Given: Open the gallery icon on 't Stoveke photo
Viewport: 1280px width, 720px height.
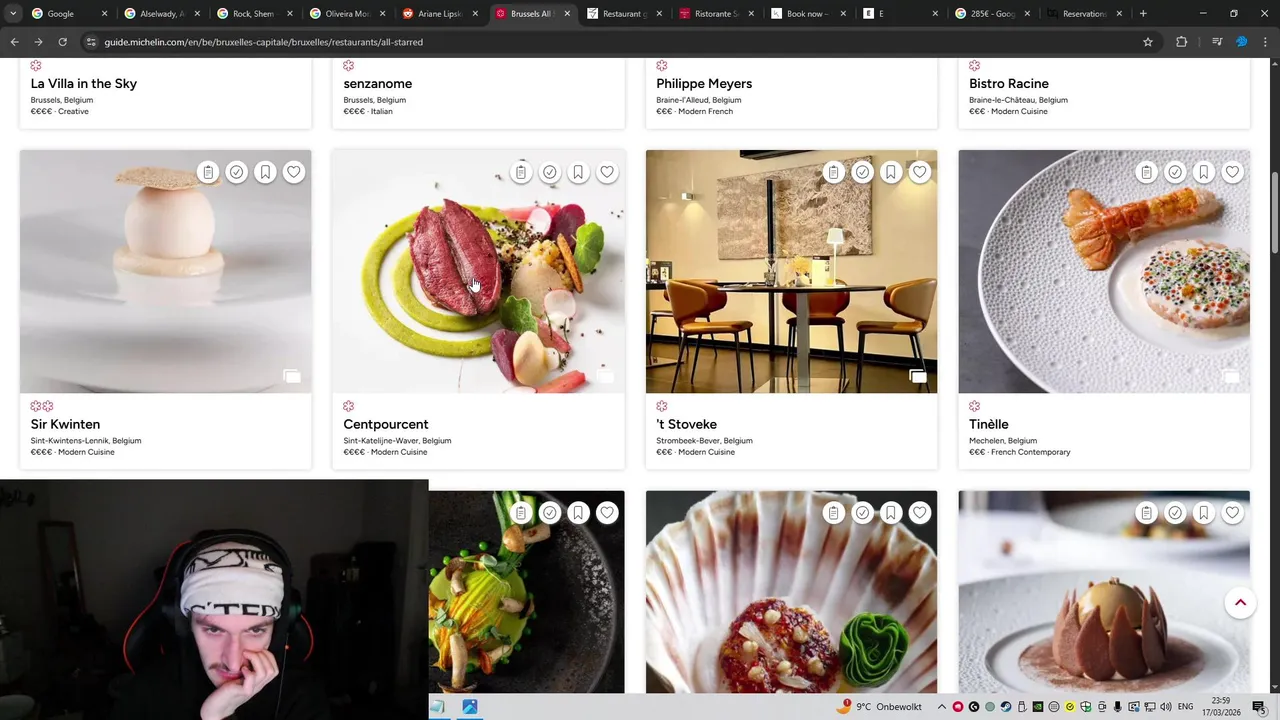Looking at the screenshot, I should tap(918, 376).
